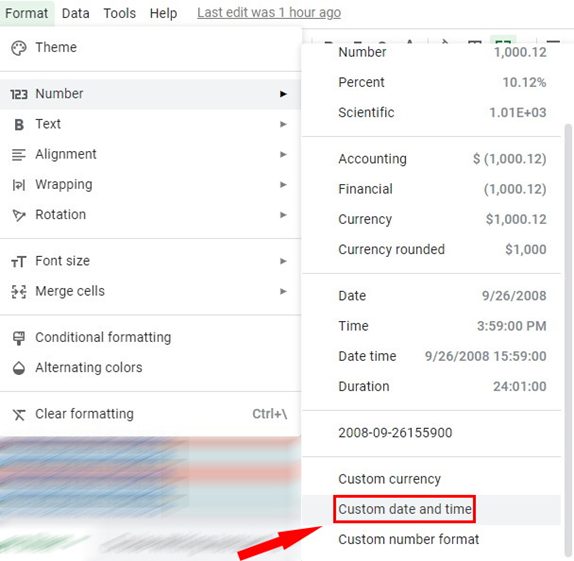Click the Merge cells icon

(19, 292)
